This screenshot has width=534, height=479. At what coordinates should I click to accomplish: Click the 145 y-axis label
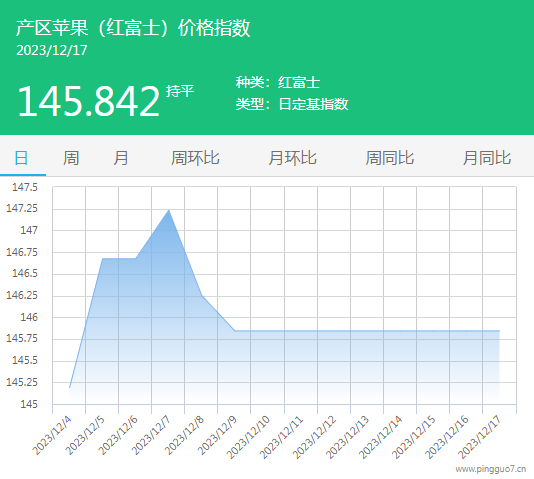[x=29, y=404]
